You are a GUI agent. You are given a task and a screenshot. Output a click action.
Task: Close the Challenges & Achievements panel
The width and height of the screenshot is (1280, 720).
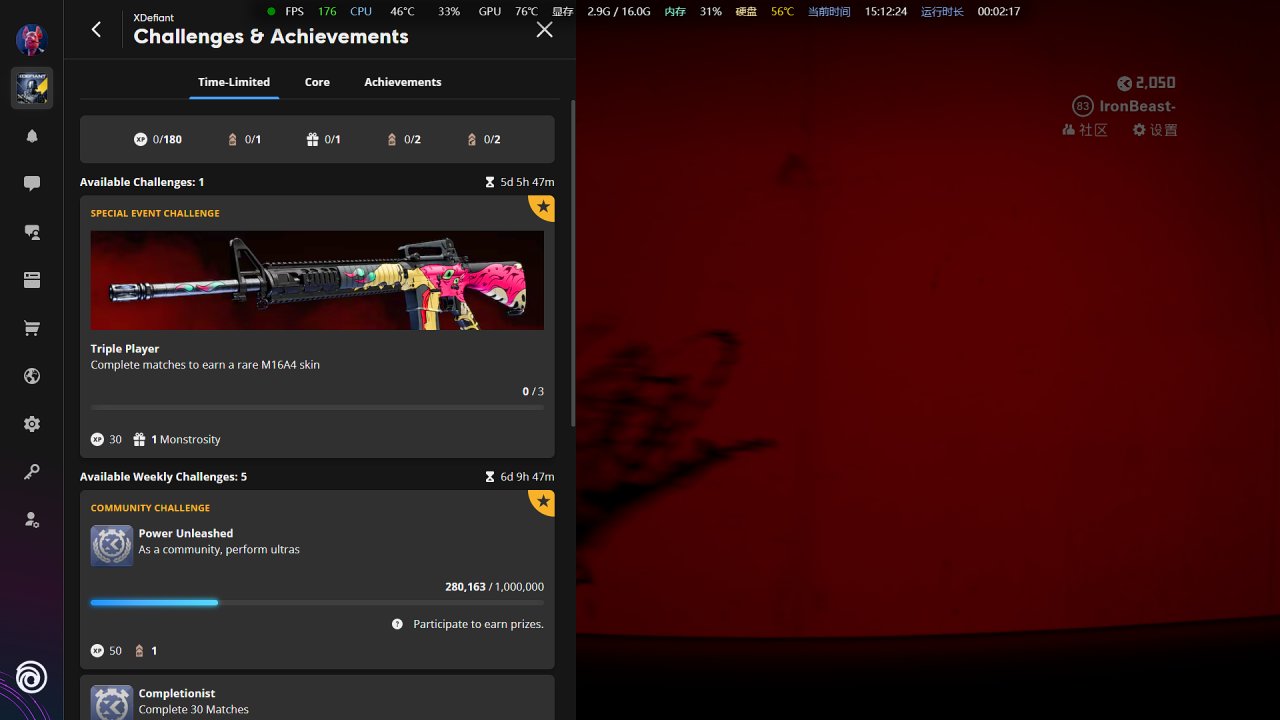544,29
